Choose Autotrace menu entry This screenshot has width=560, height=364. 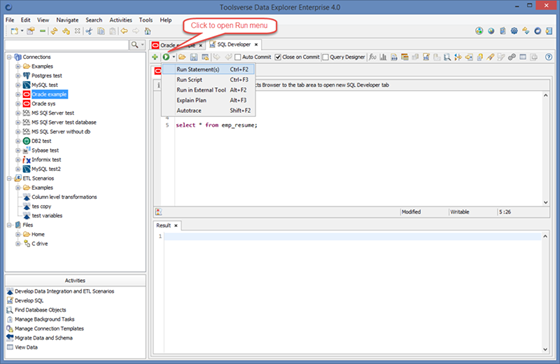pos(208,111)
